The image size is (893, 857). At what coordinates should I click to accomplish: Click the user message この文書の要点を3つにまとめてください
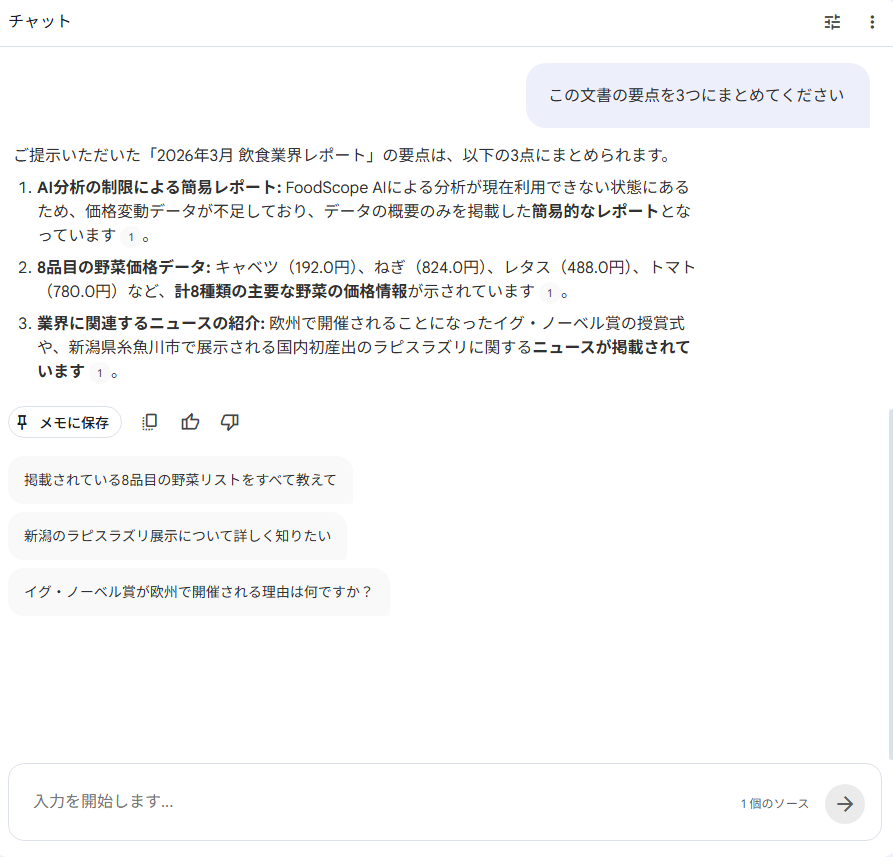tap(697, 95)
